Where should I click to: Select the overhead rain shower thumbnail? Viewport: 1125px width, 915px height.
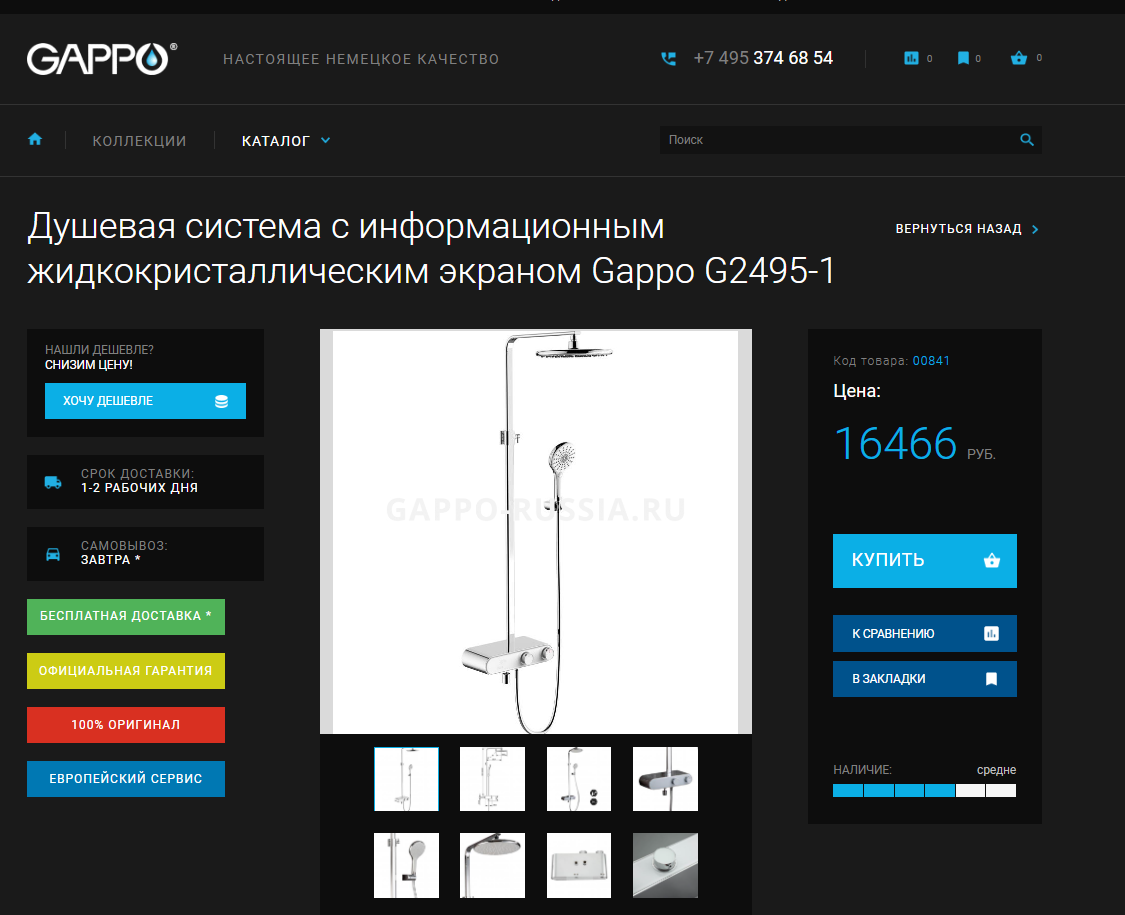pyautogui.click(x=492, y=865)
